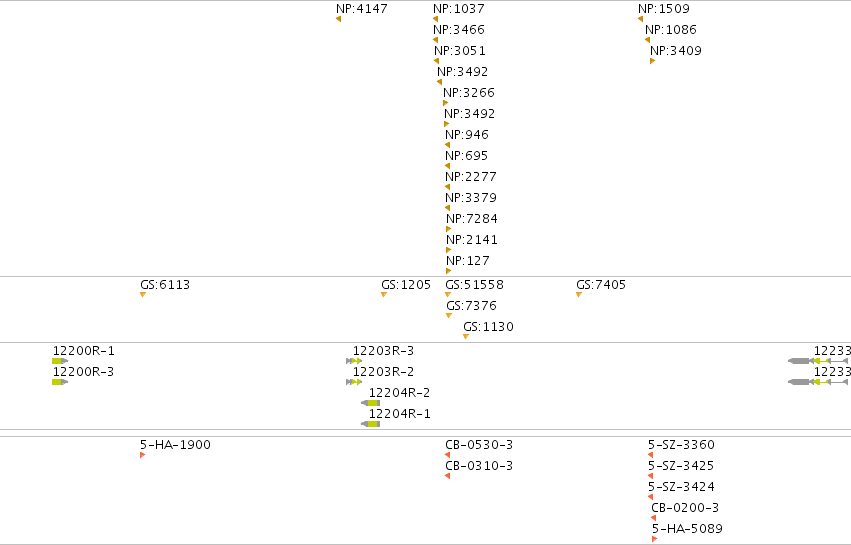The width and height of the screenshot is (851, 545).
Task: Click the NP:2141 feature label
Action: click(x=472, y=240)
